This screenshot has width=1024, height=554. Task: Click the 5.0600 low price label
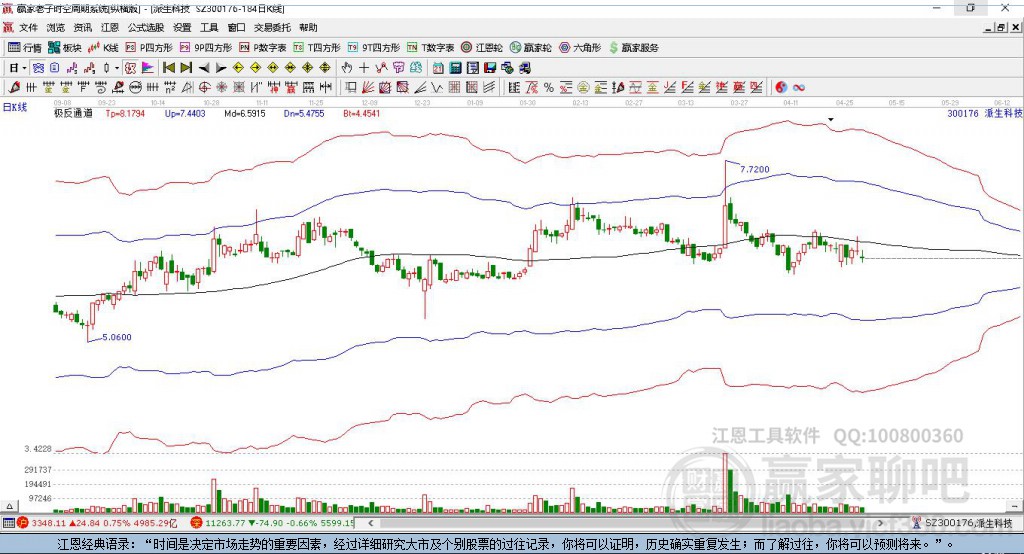pyautogui.click(x=117, y=337)
